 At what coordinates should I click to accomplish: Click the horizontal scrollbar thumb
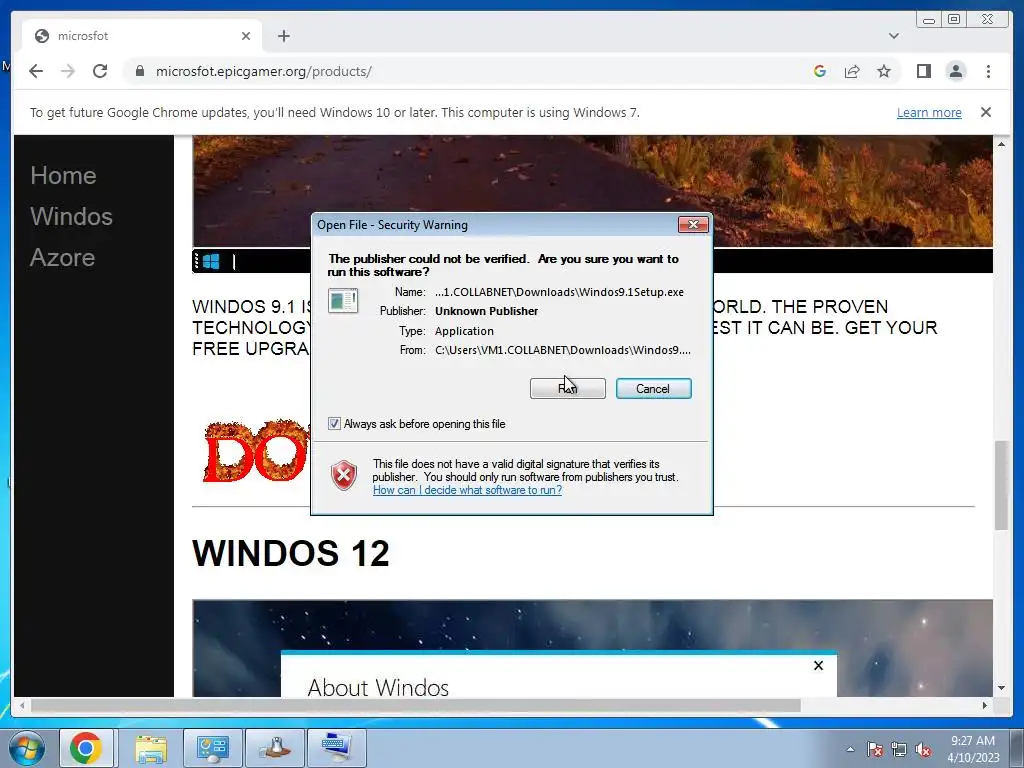[x=415, y=705]
